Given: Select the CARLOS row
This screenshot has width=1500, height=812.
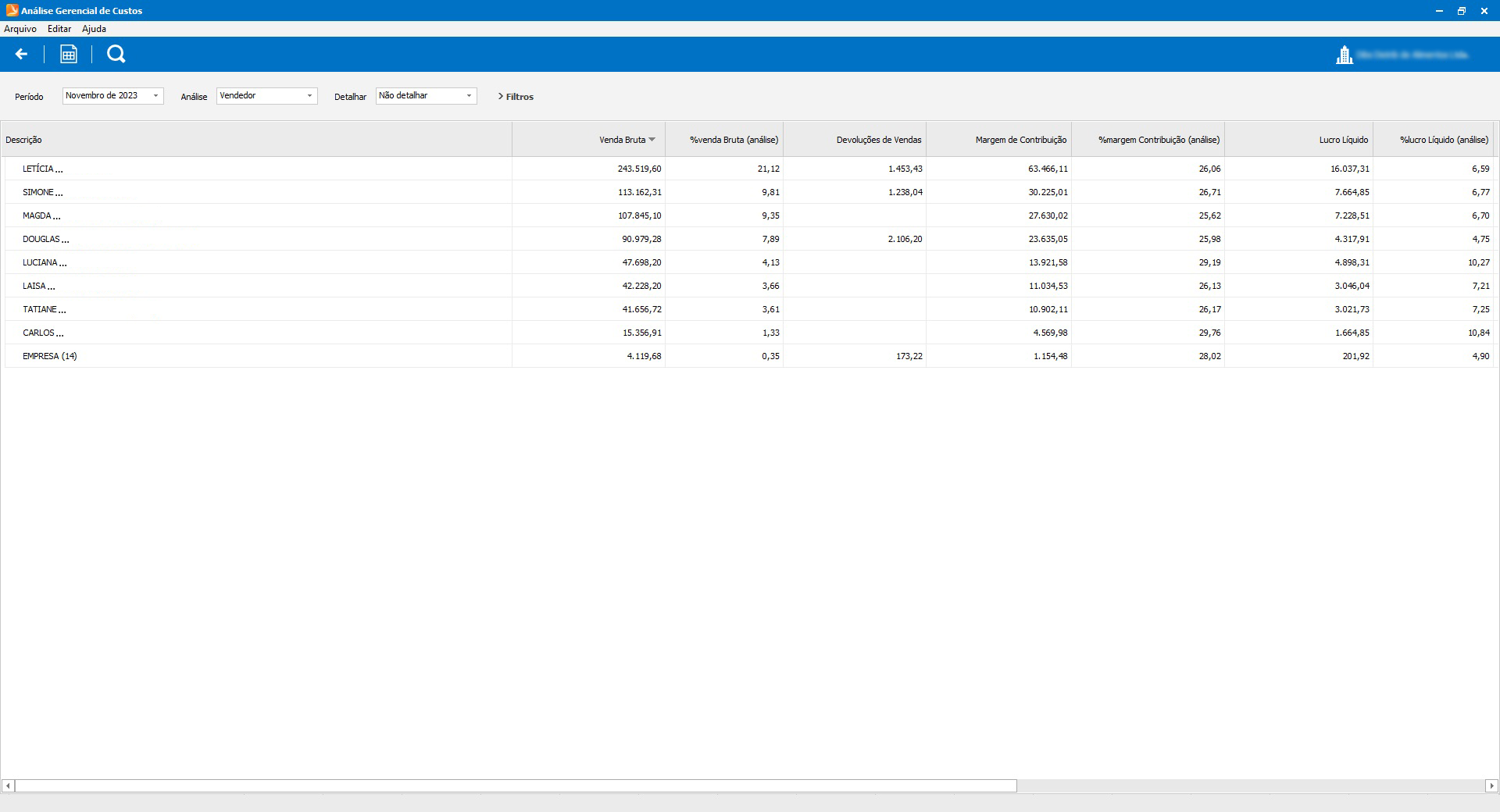Looking at the screenshot, I should (748, 333).
